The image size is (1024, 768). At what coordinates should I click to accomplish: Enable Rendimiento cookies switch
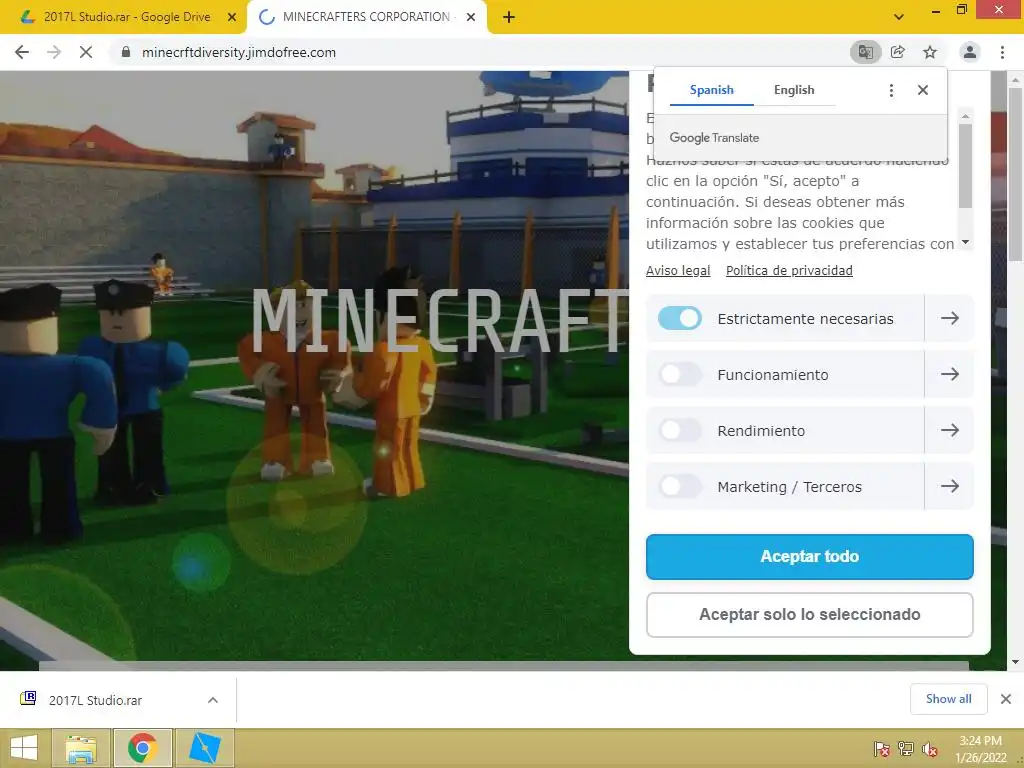pyautogui.click(x=680, y=430)
